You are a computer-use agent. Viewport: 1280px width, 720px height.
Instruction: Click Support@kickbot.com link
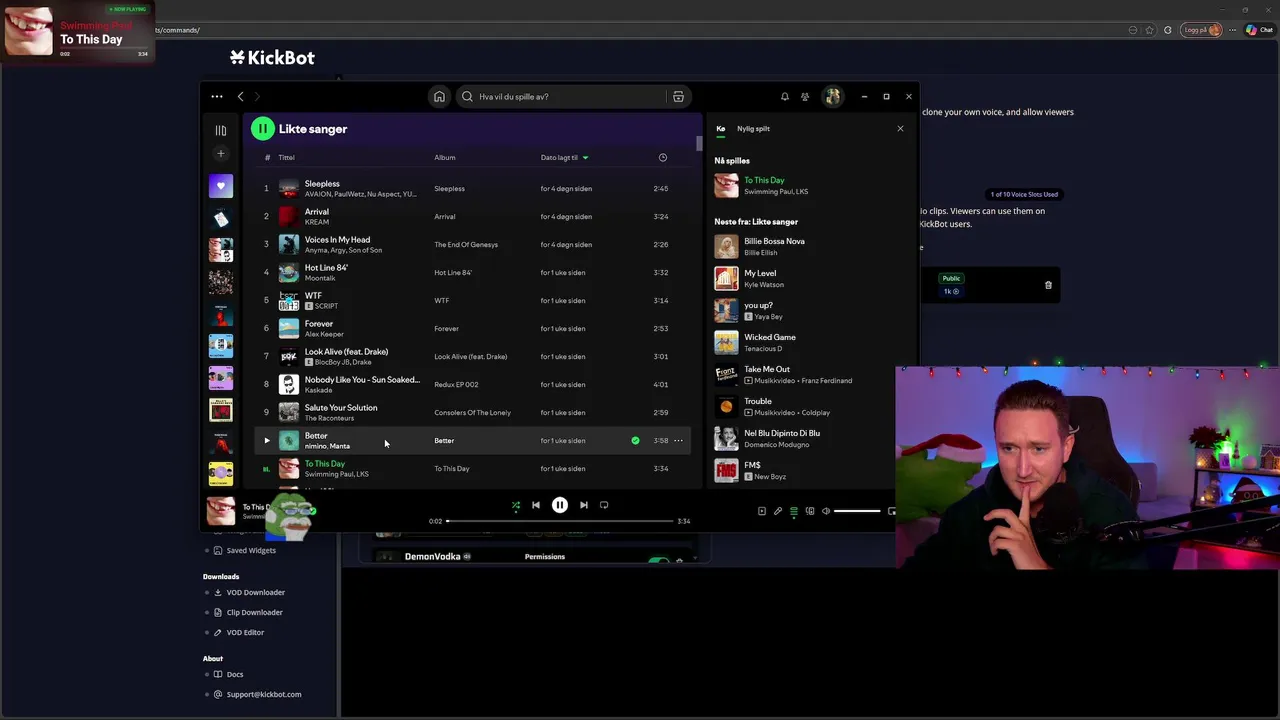[x=264, y=694]
